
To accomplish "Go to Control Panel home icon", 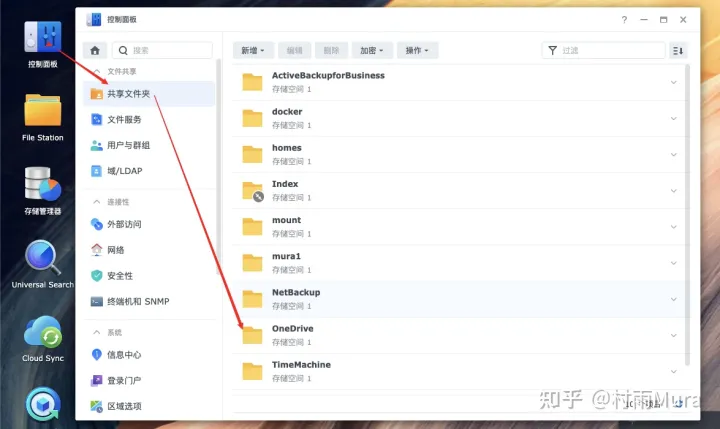I will pos(95,51).
